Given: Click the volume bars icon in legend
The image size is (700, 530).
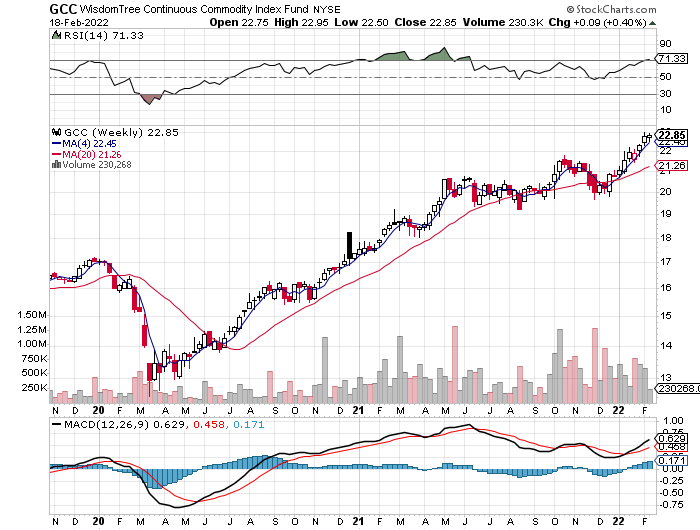Looking at the screenshot, I should 56,165.
